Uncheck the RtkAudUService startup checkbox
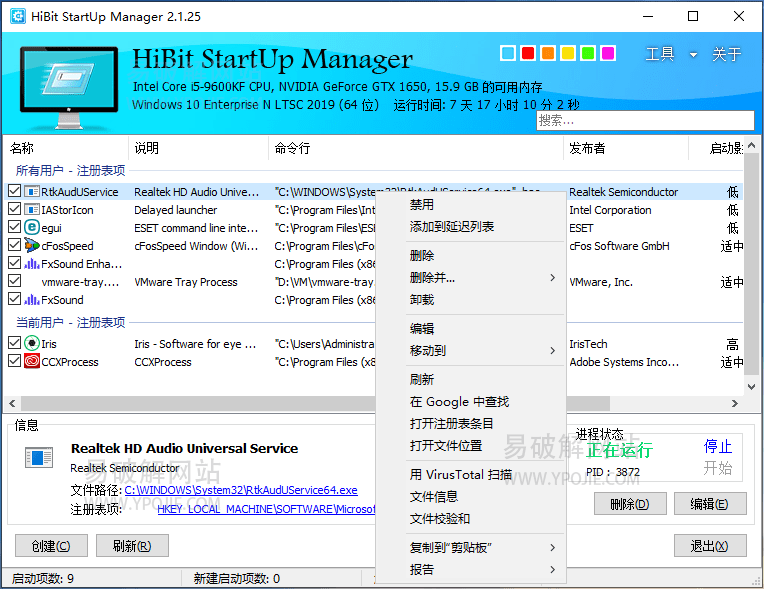This screenshot has width=764, height=589. coord(15,191)
